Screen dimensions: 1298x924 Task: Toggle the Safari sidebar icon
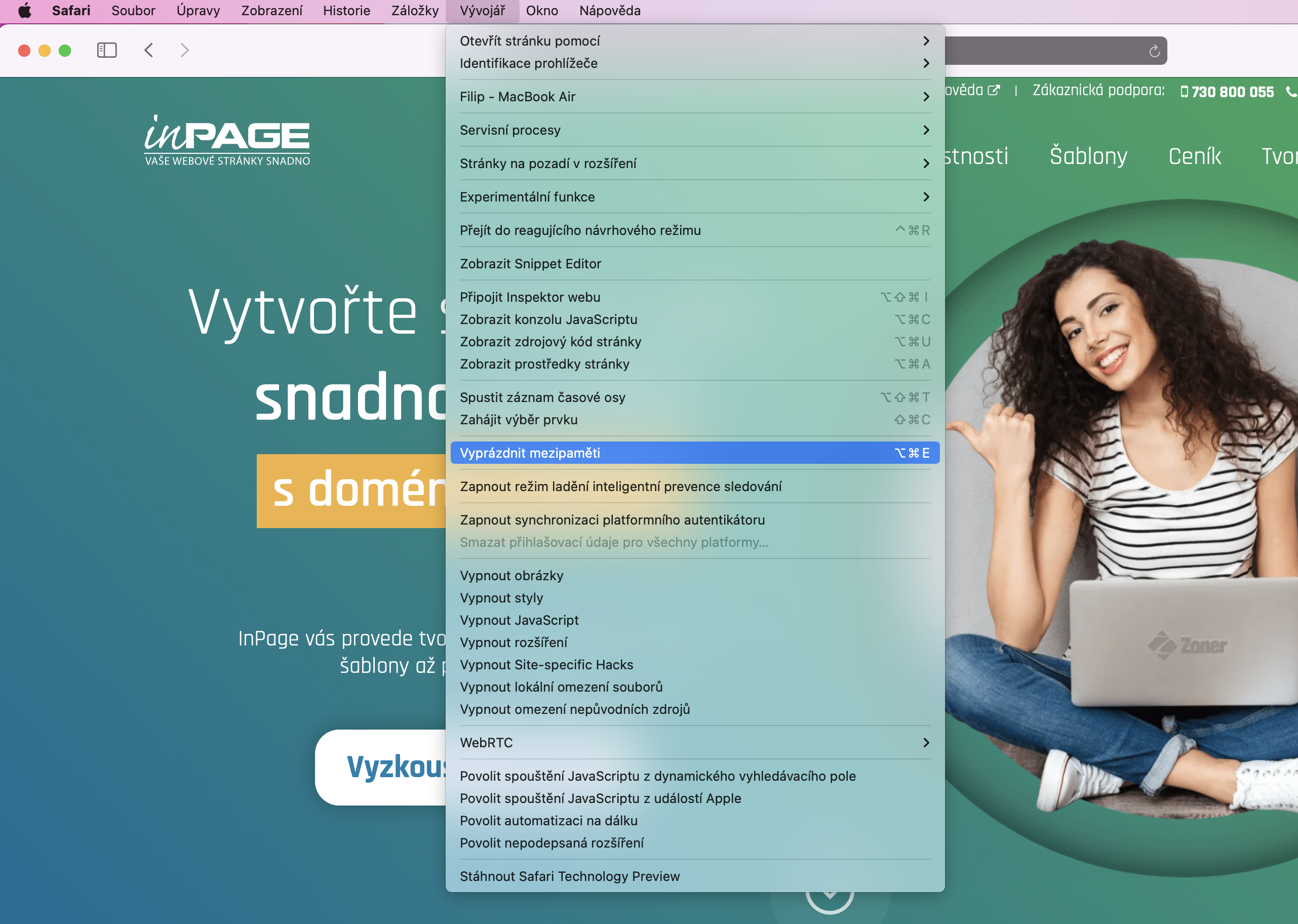(106, 51)
